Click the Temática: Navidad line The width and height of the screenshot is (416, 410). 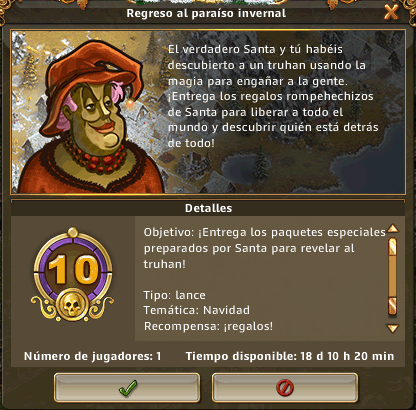197,310
